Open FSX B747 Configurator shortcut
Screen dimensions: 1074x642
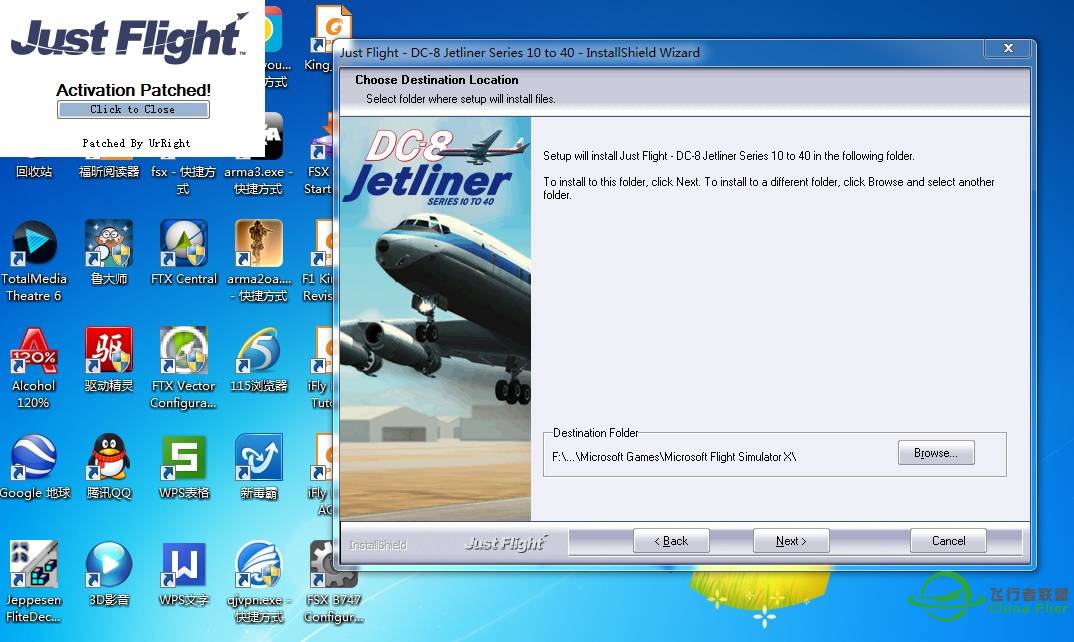(x=333, y=582)
